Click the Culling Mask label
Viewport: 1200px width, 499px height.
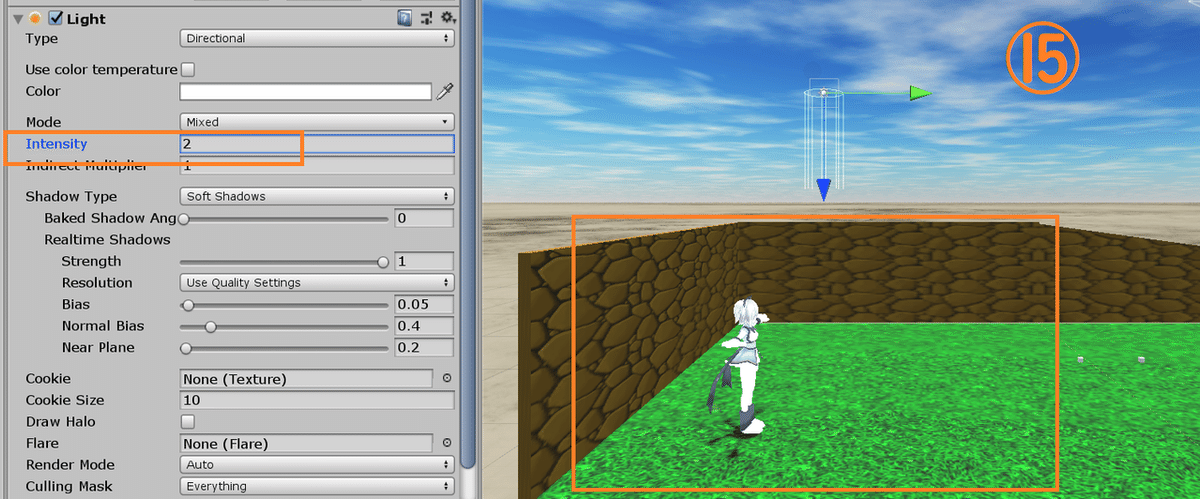pyautogui.click(x=69, y=487)
